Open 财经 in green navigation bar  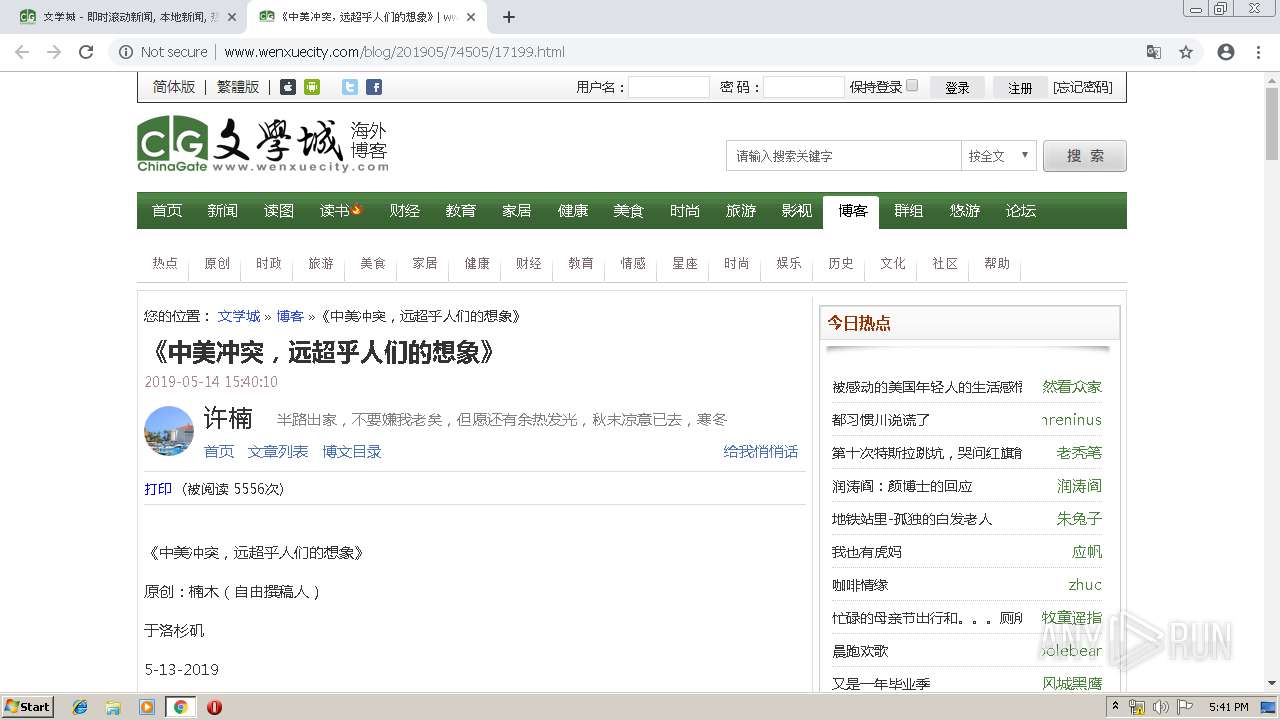point(405,211)
